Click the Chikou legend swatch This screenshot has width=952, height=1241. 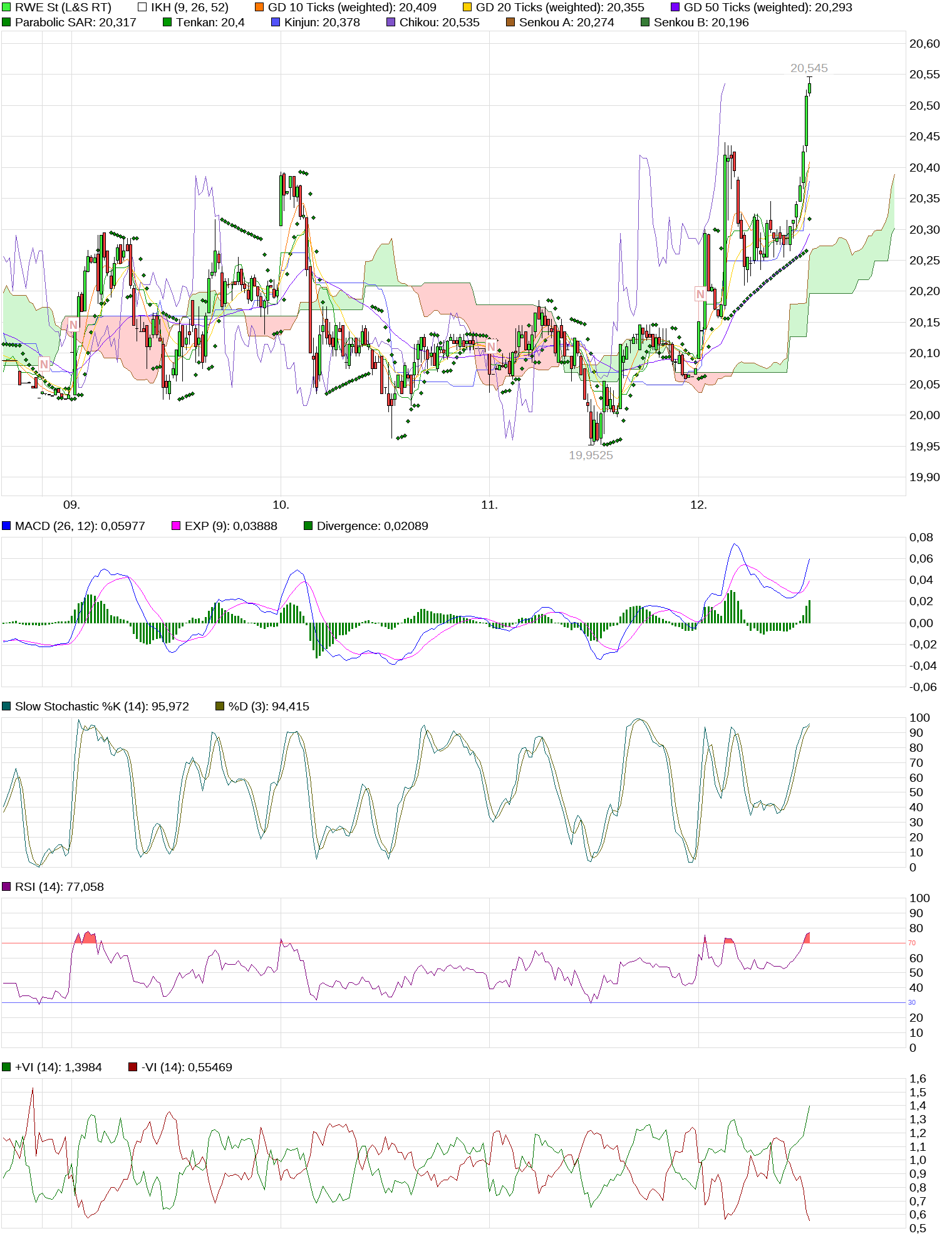[391, 23]
